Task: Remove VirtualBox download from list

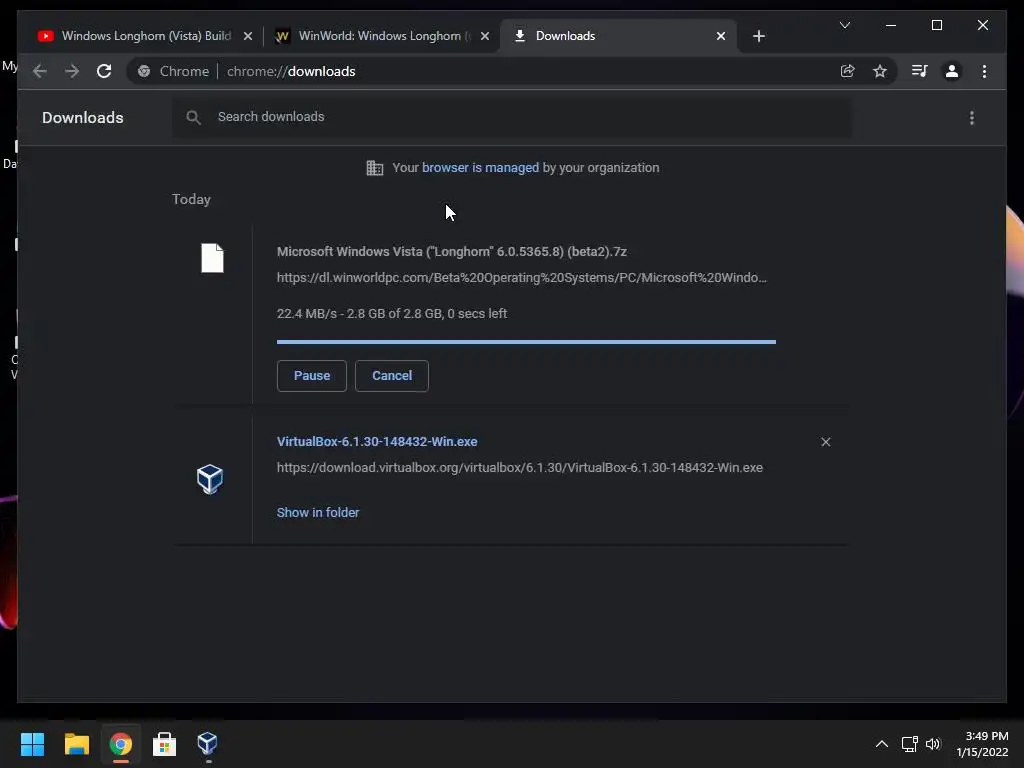Action: point(825,442)
